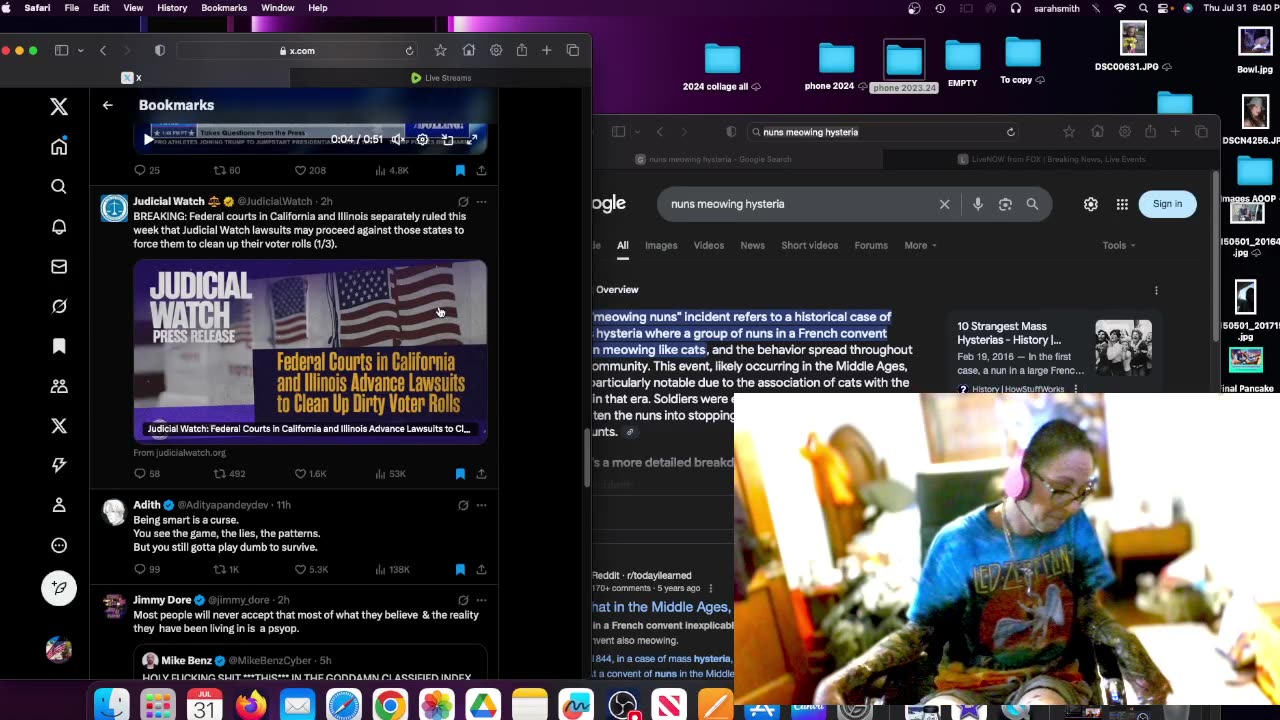Open X Messages envelope in sidebar
The width and height of the screenshot is (1280, 720).
pyautogui.click(x=59, y=267)
